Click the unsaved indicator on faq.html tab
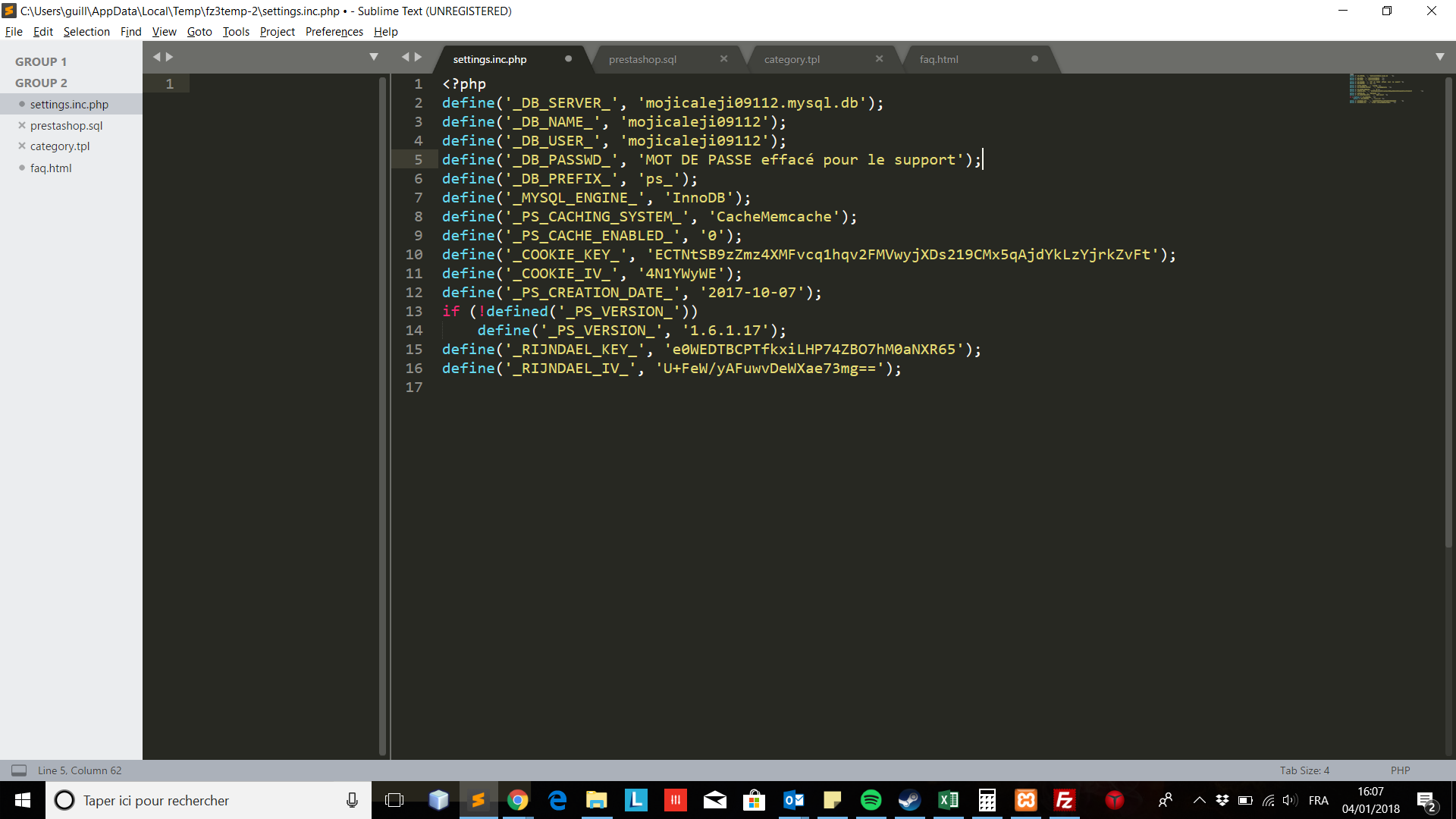Screen dimensions: 1456x819 [x=1034, y=58]
